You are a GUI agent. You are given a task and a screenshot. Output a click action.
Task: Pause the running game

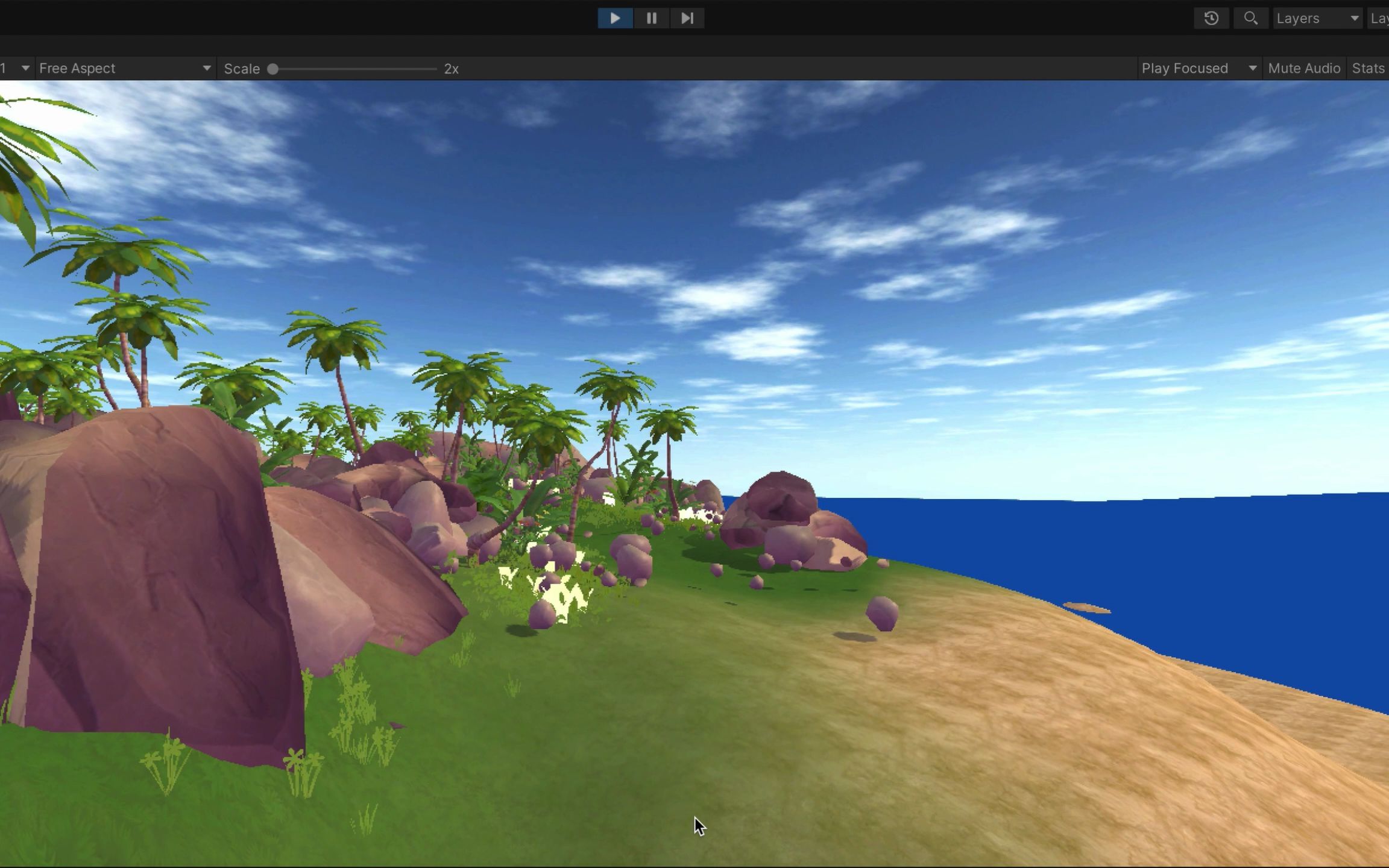pos(651,18)
